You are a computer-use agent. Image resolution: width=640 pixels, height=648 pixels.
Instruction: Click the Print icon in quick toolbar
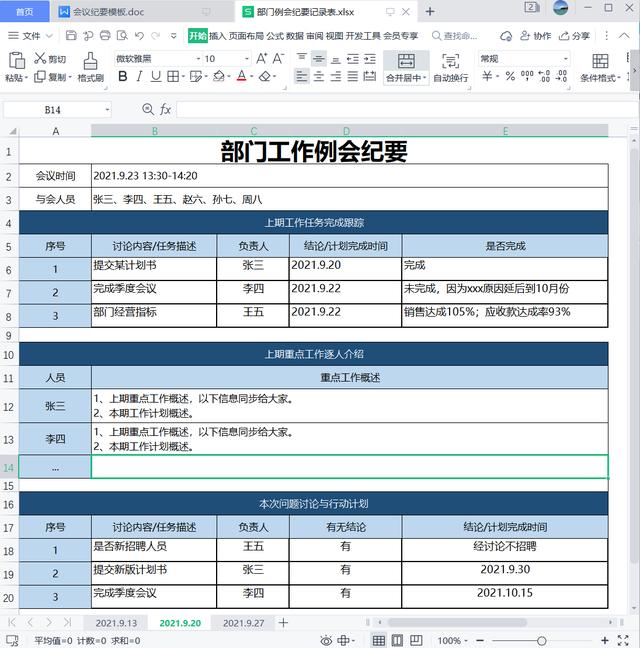(105, 36)
